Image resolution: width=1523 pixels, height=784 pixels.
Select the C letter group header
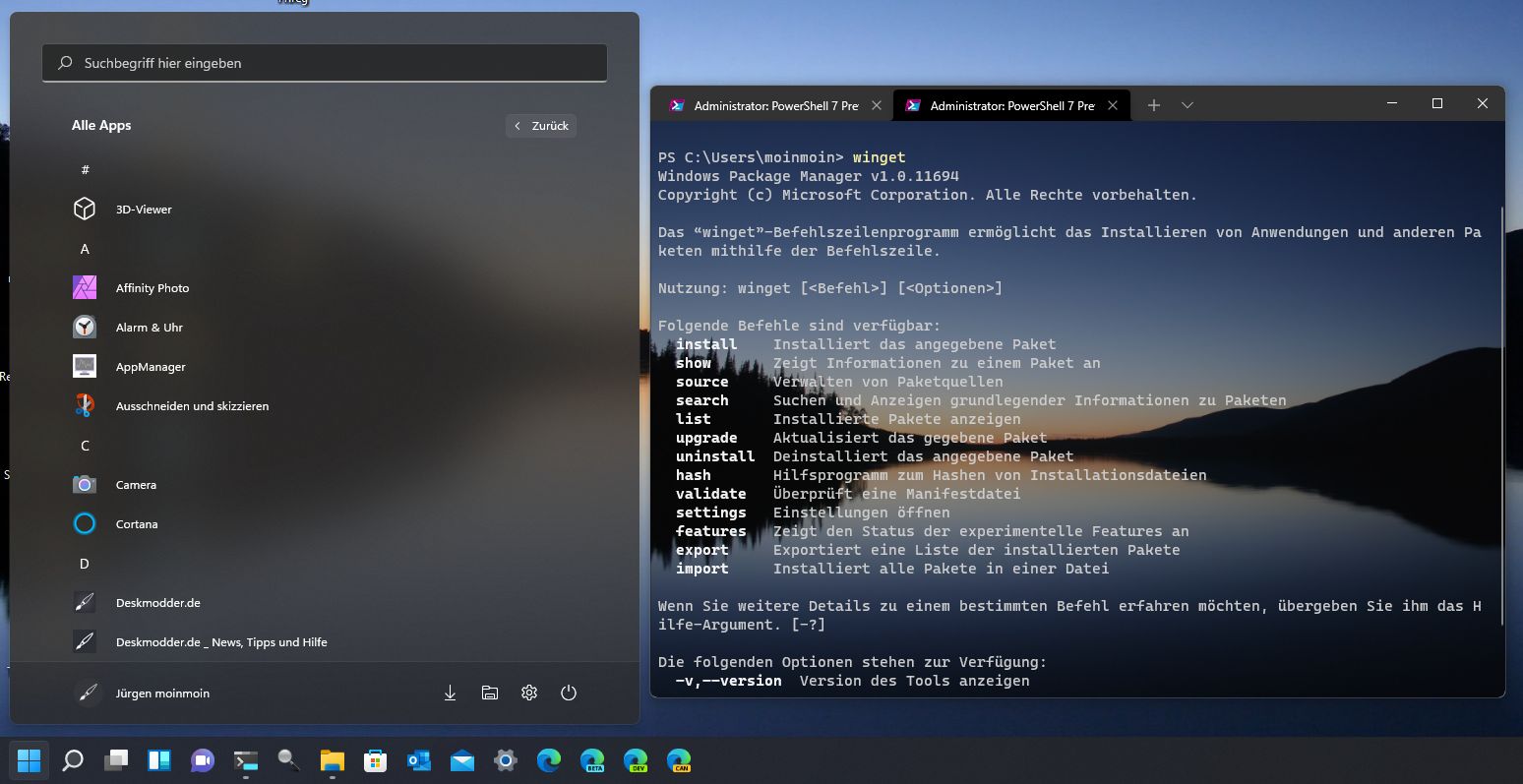(85, 446)
